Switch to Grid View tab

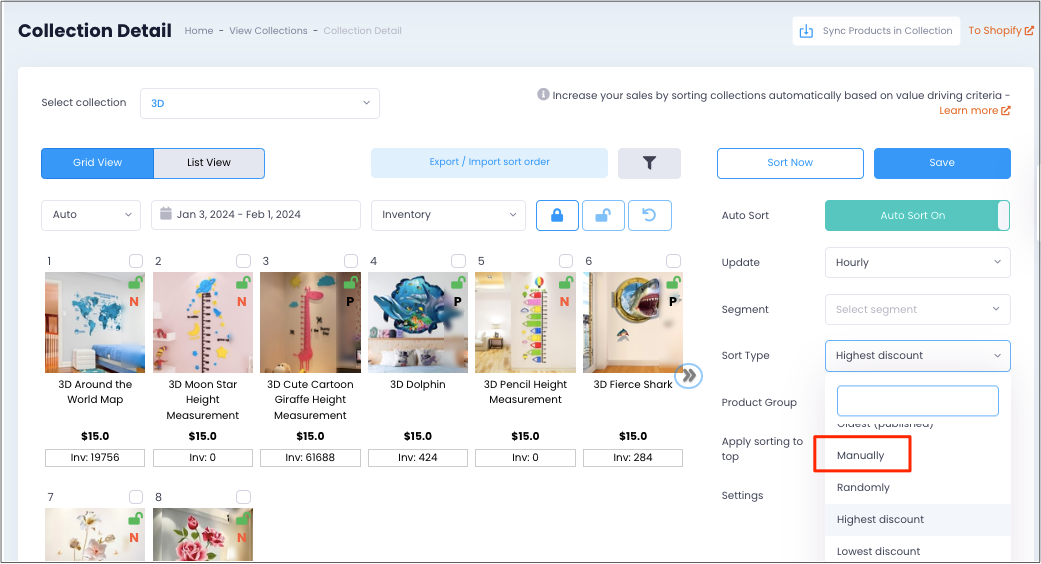98,163
